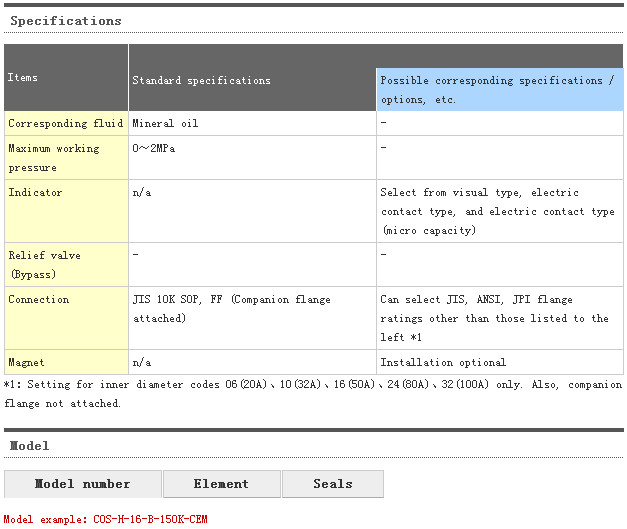
Task: Click the blue Possible corresponding specifications header
Action: coord(498,89)
